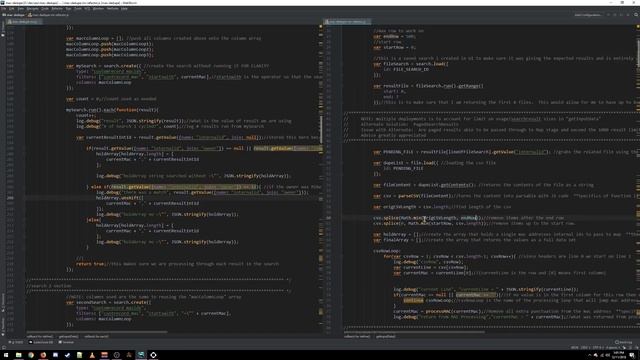Click first breadcrumb below left editor
640x360 pixels.
click(x=40, y=336)
